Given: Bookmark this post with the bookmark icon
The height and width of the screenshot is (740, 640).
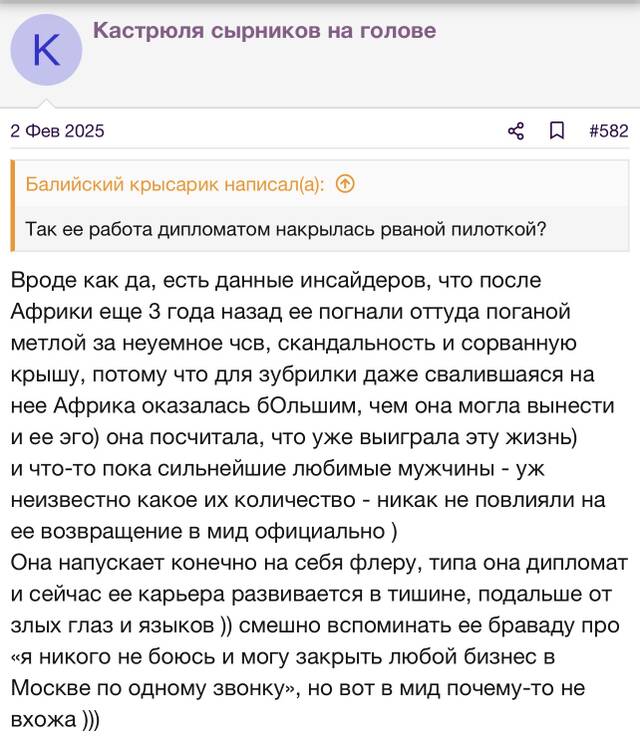Looking at the screenshot, I should (x=557, y=131).
